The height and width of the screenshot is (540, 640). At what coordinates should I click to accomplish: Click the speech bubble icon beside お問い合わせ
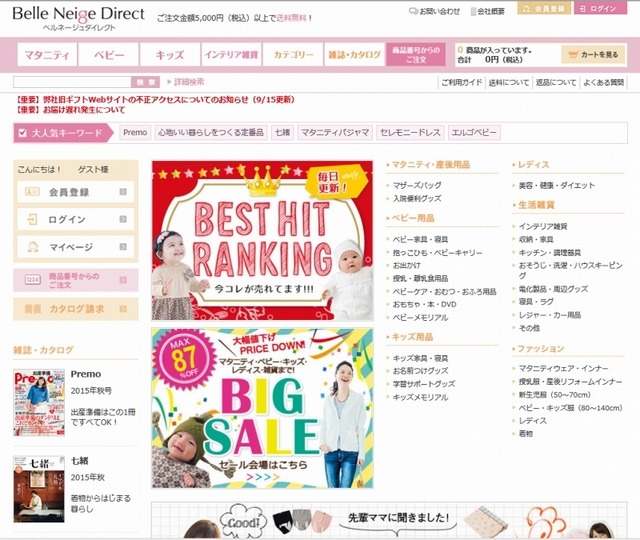[413, 11]
